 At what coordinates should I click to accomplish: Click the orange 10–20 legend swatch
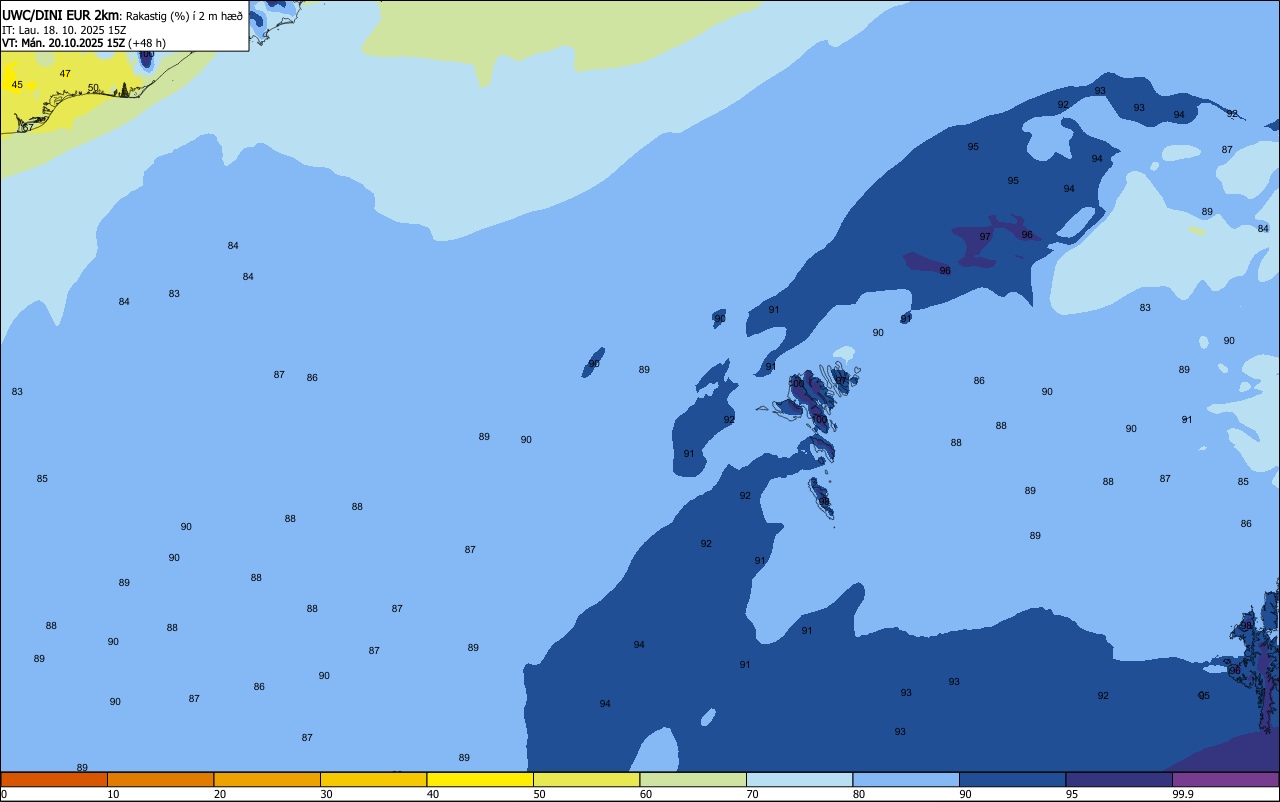160,779
